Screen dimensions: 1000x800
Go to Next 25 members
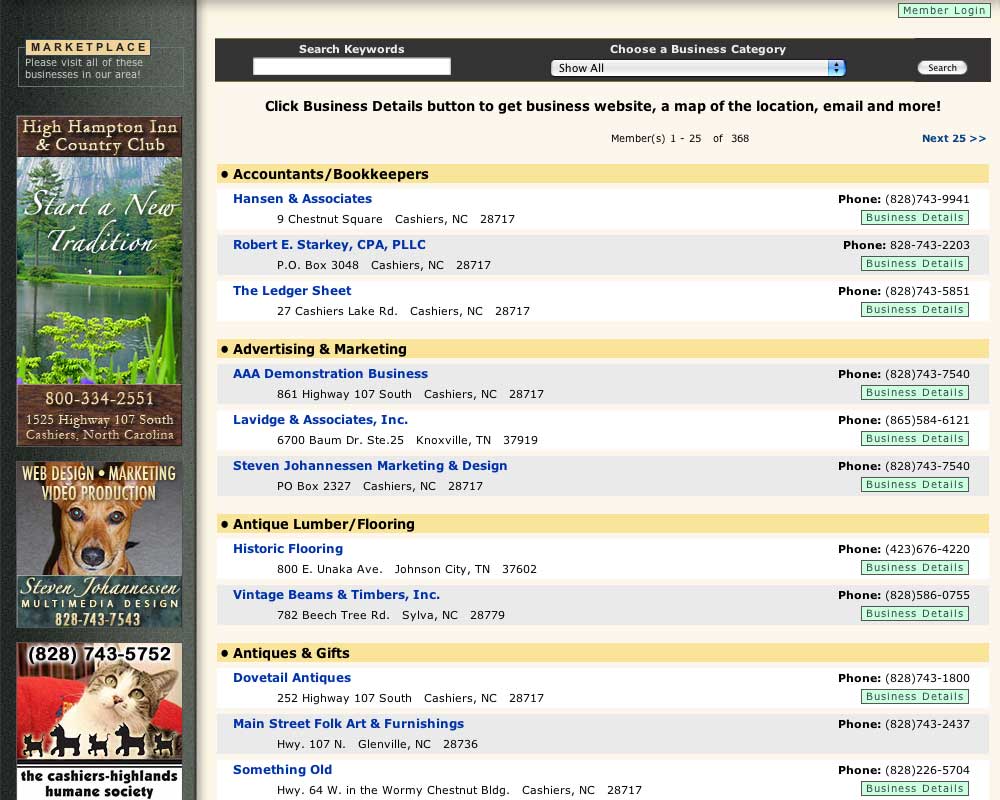pyautogui.click(x=953, y=138)
